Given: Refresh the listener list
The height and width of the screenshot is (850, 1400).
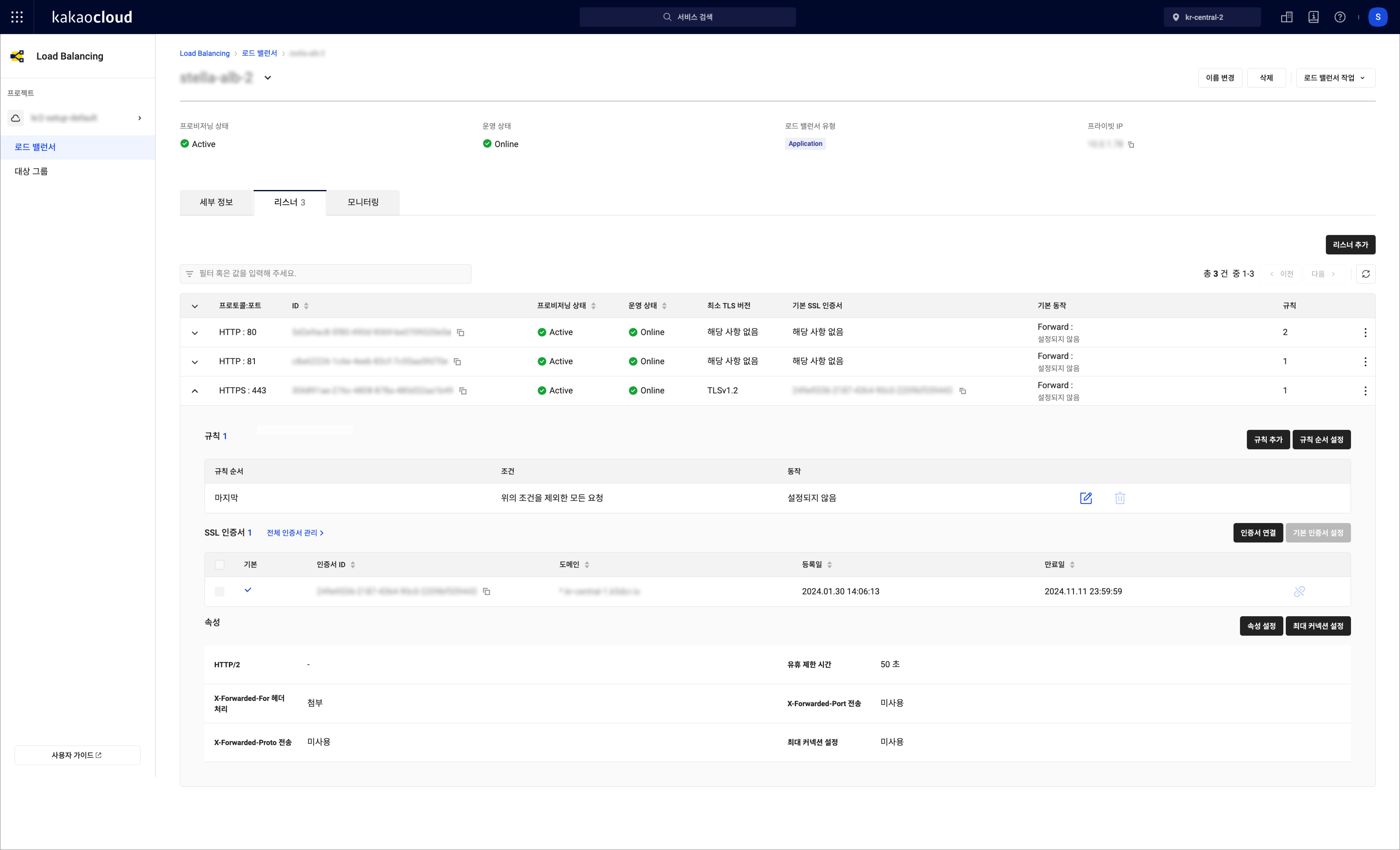Looking at the screenshot, I should [x=1366, y=274].
